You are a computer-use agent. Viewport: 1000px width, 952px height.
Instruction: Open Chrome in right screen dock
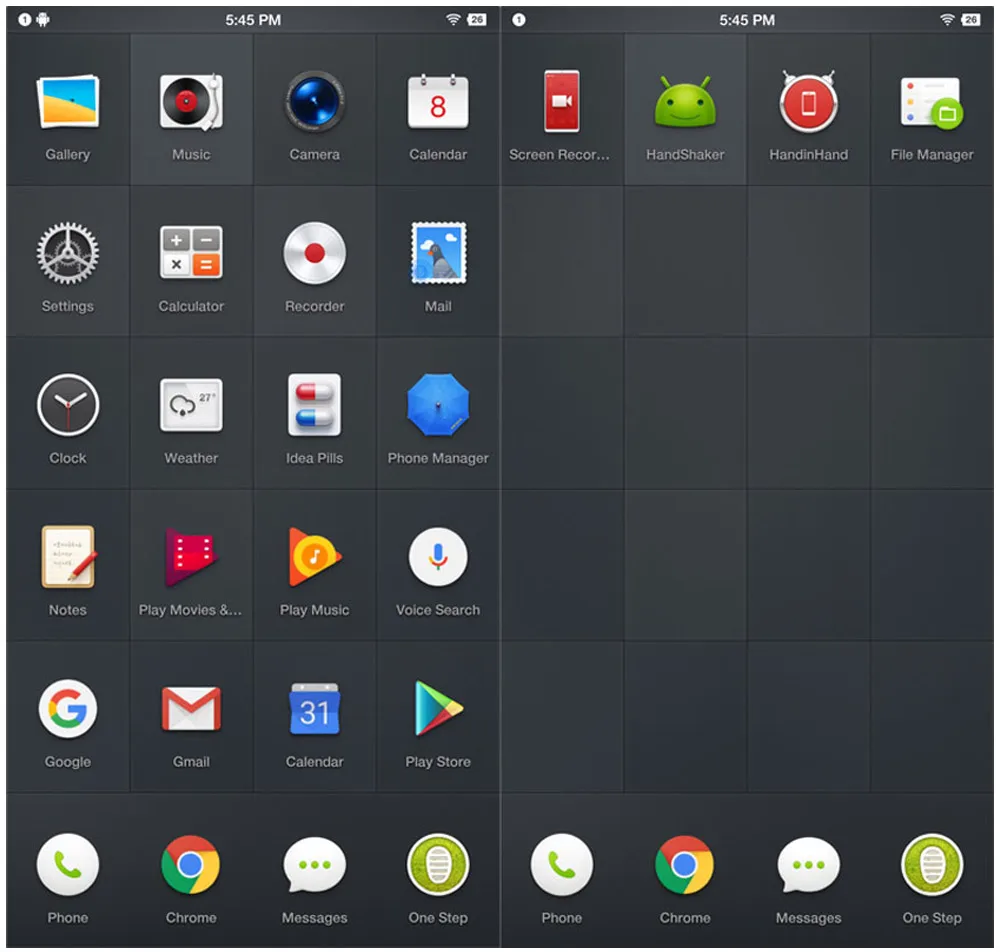pyautogui.click(x=685, y=865)
